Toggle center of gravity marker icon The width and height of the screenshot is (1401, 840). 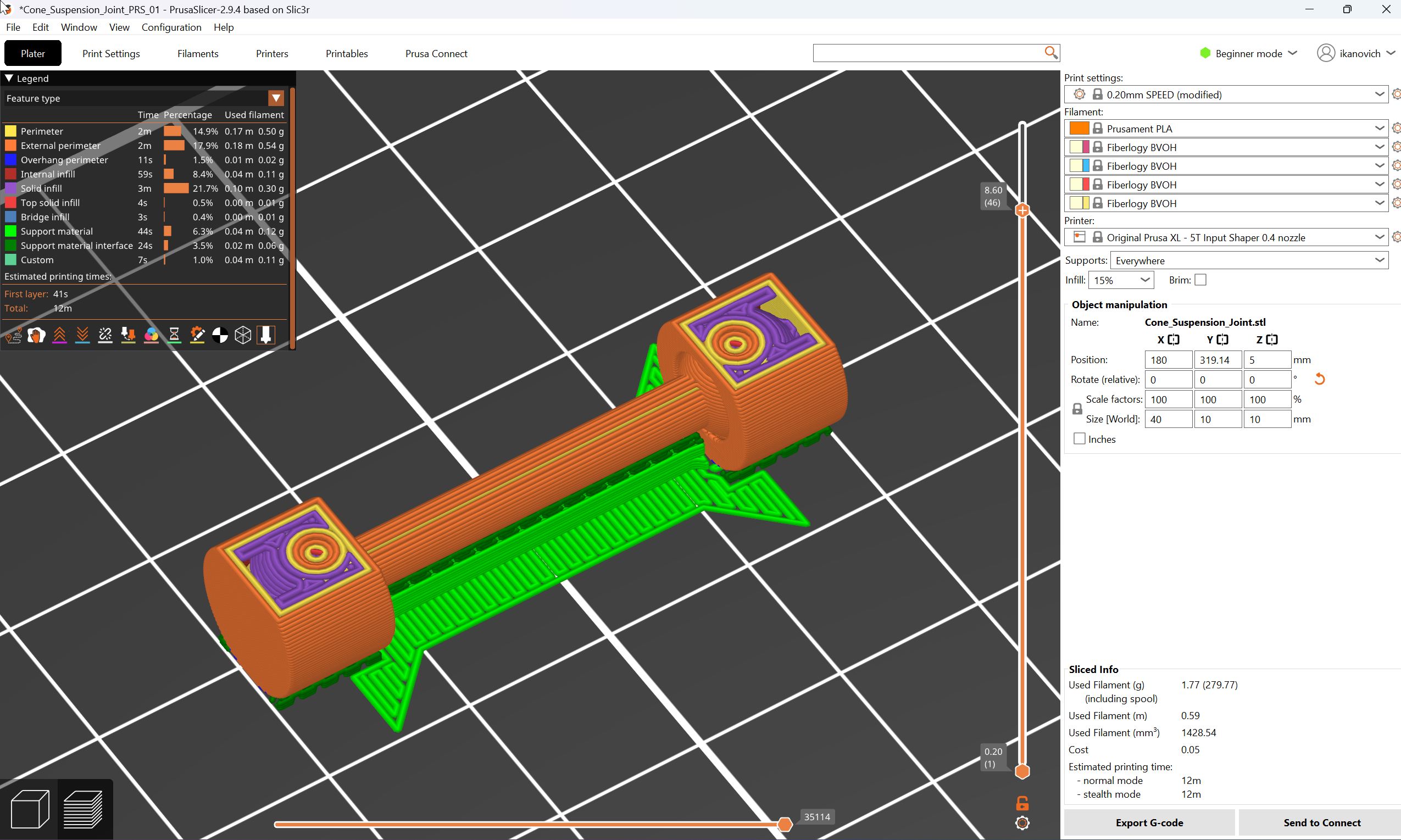pos(220,336)
